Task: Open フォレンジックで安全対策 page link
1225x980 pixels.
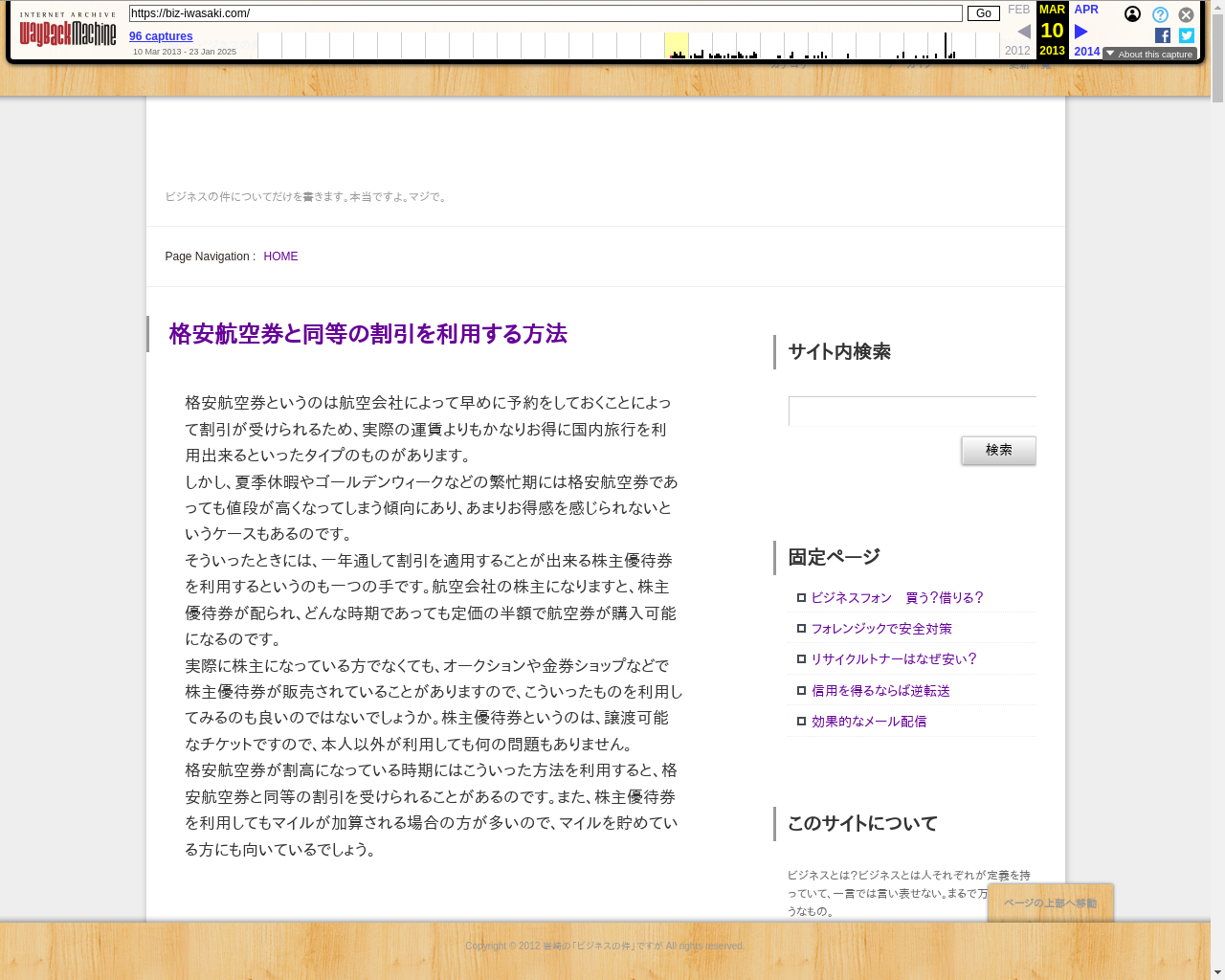Action: 881,629
